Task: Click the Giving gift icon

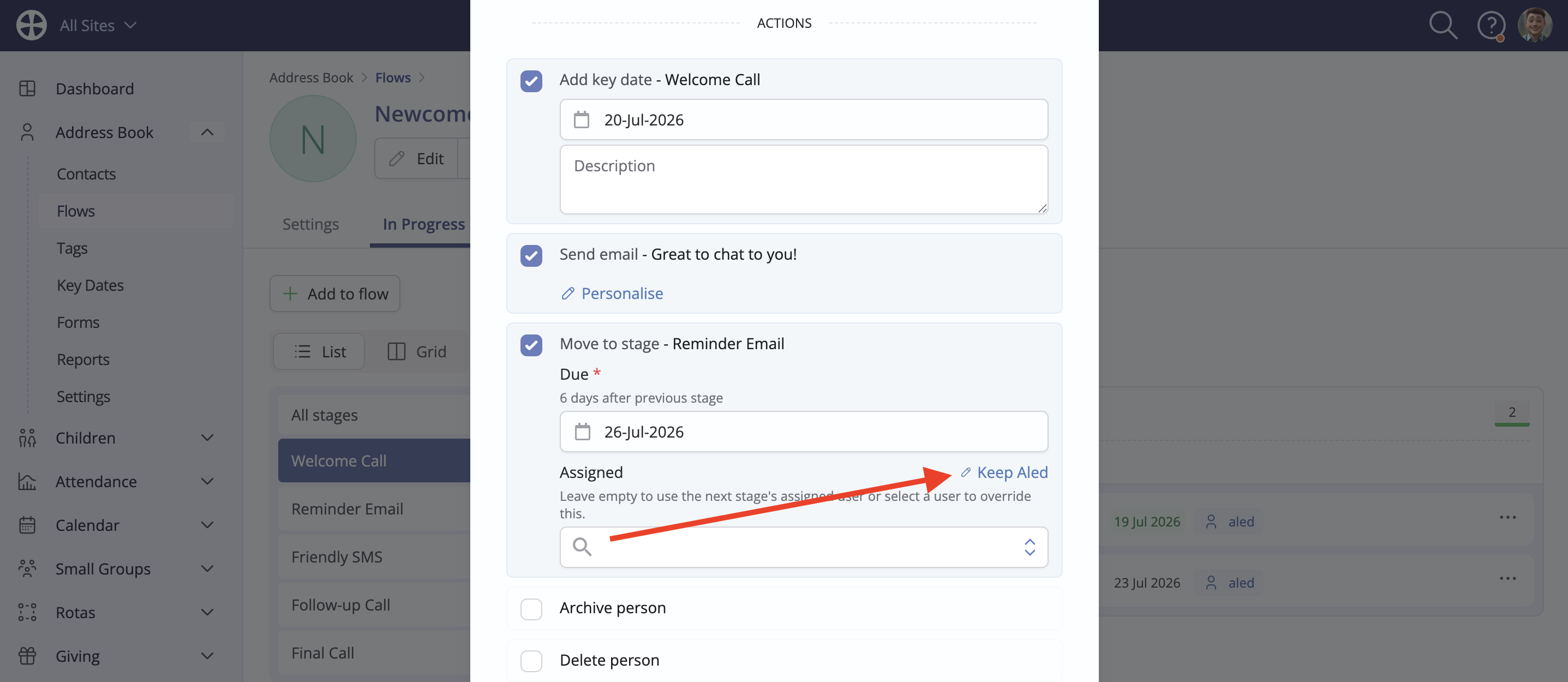Action: (27, 656)
